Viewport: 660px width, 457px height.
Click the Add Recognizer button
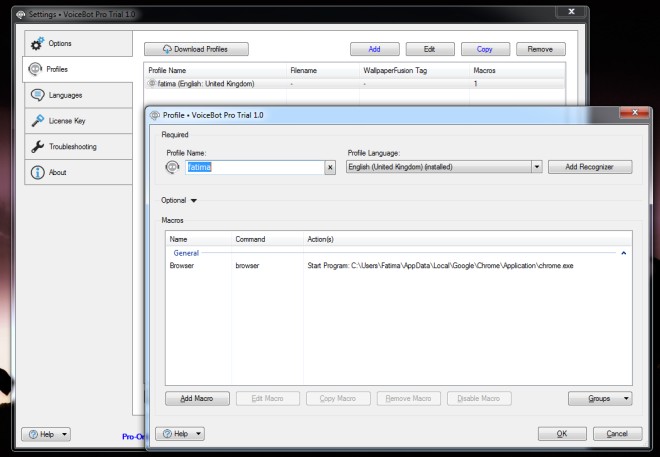pyautogui.click(x=590, y=167)
